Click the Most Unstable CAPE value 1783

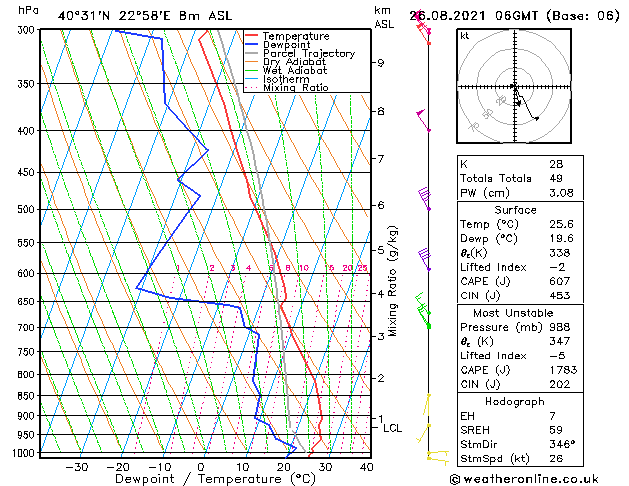(563, 370)
